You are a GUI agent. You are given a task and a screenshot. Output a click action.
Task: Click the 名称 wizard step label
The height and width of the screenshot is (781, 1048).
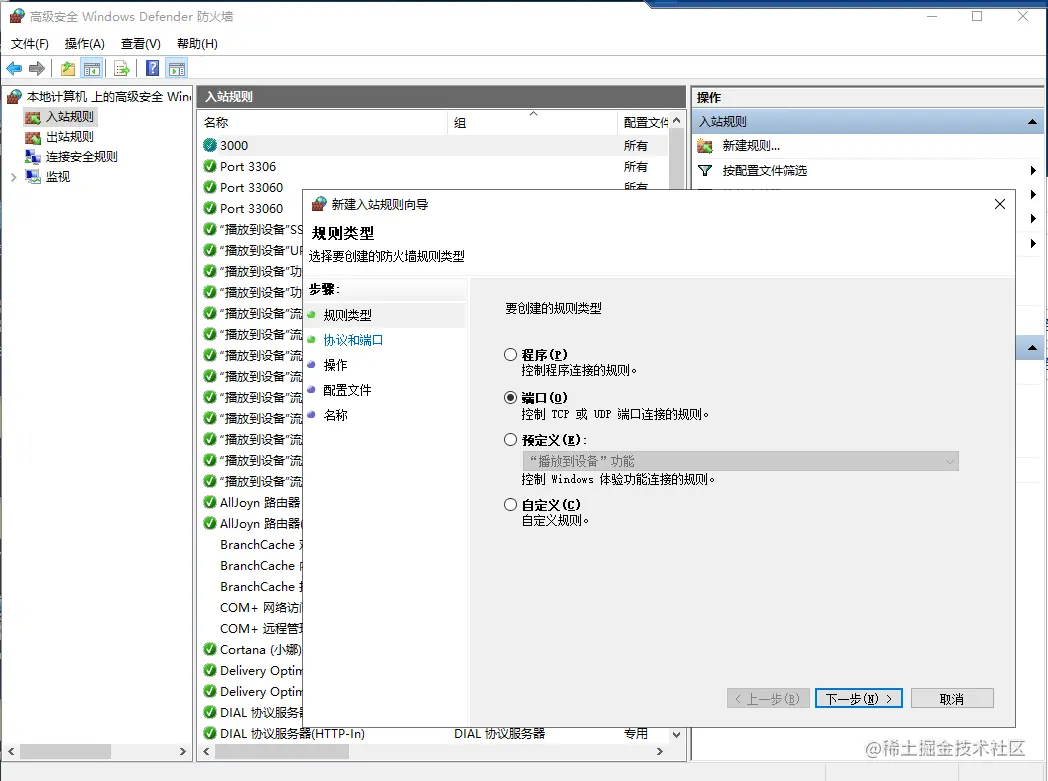pos(336,416)
